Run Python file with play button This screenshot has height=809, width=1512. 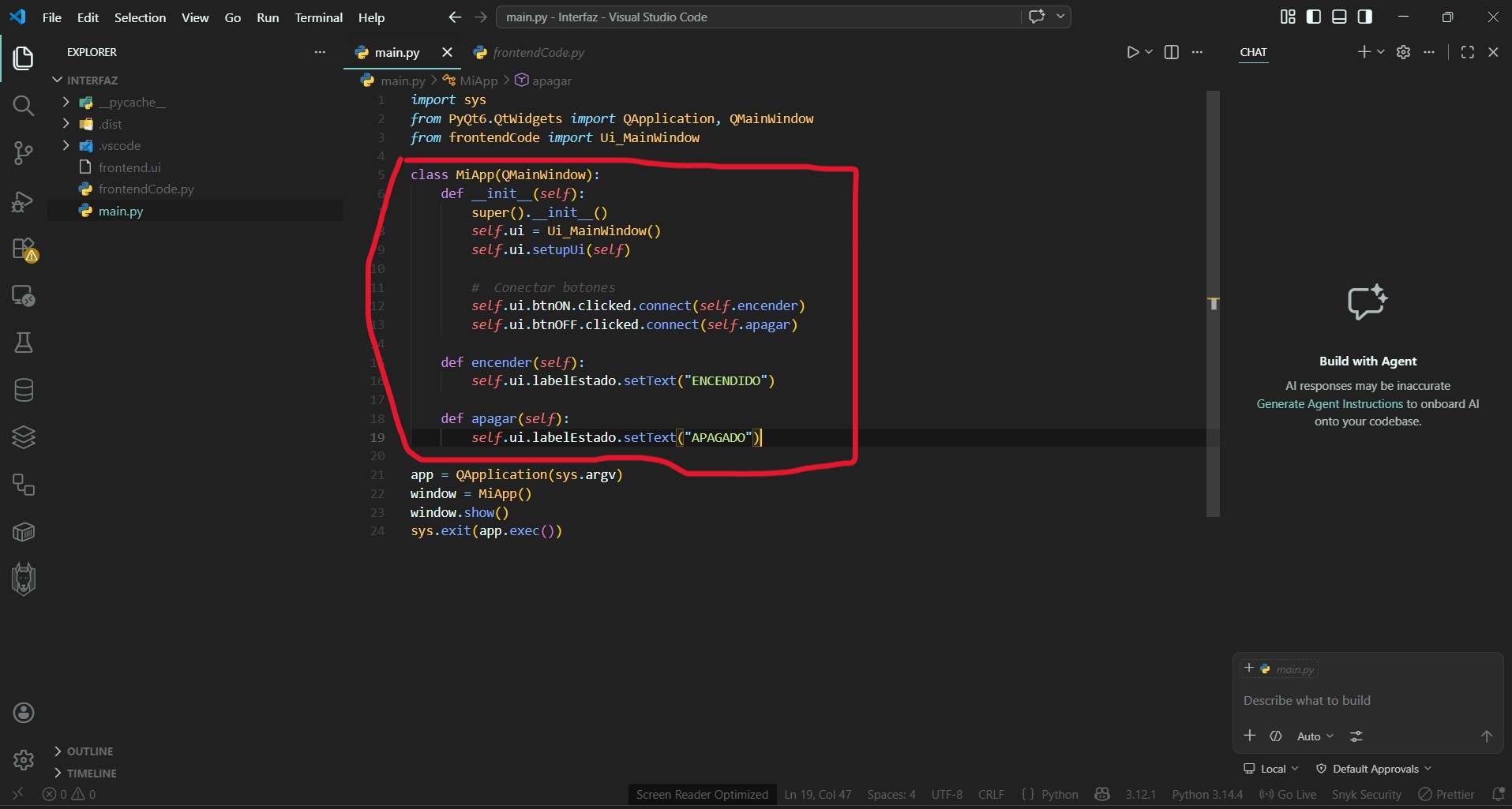point(1132,52)
